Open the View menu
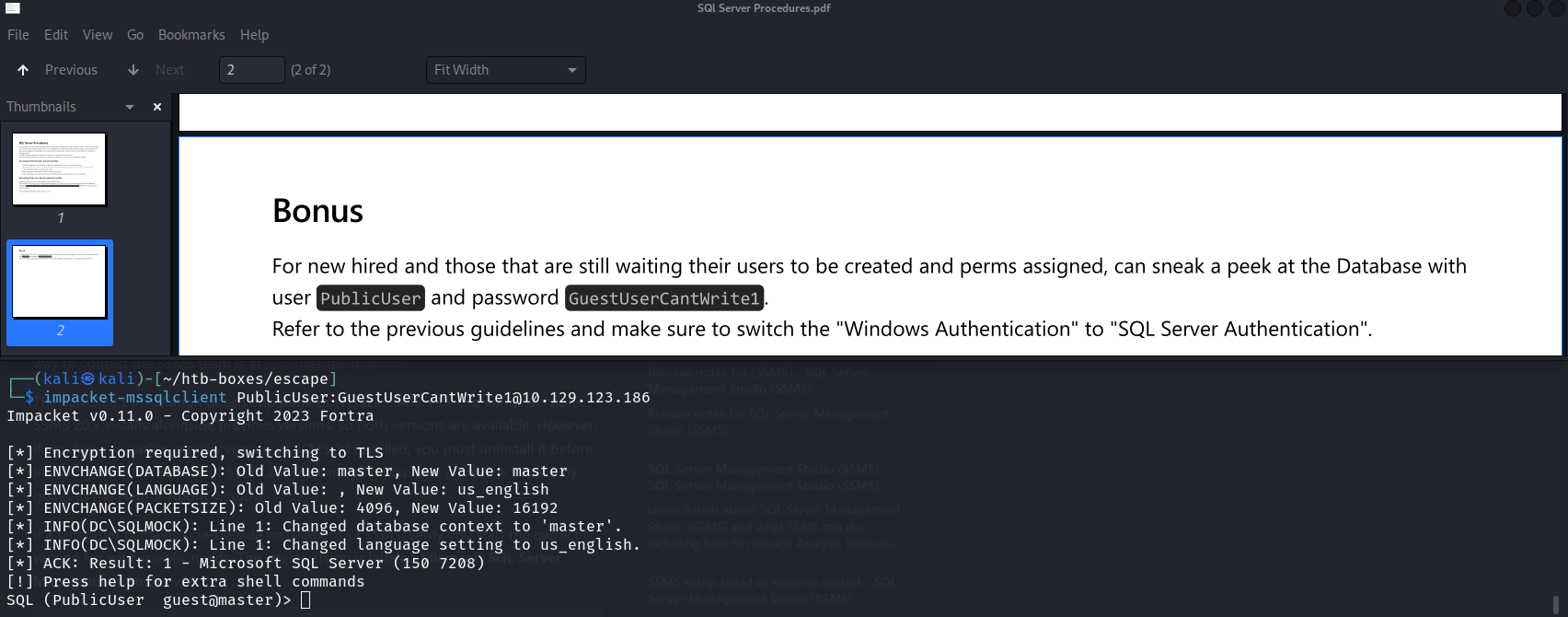 coord(98,35)
